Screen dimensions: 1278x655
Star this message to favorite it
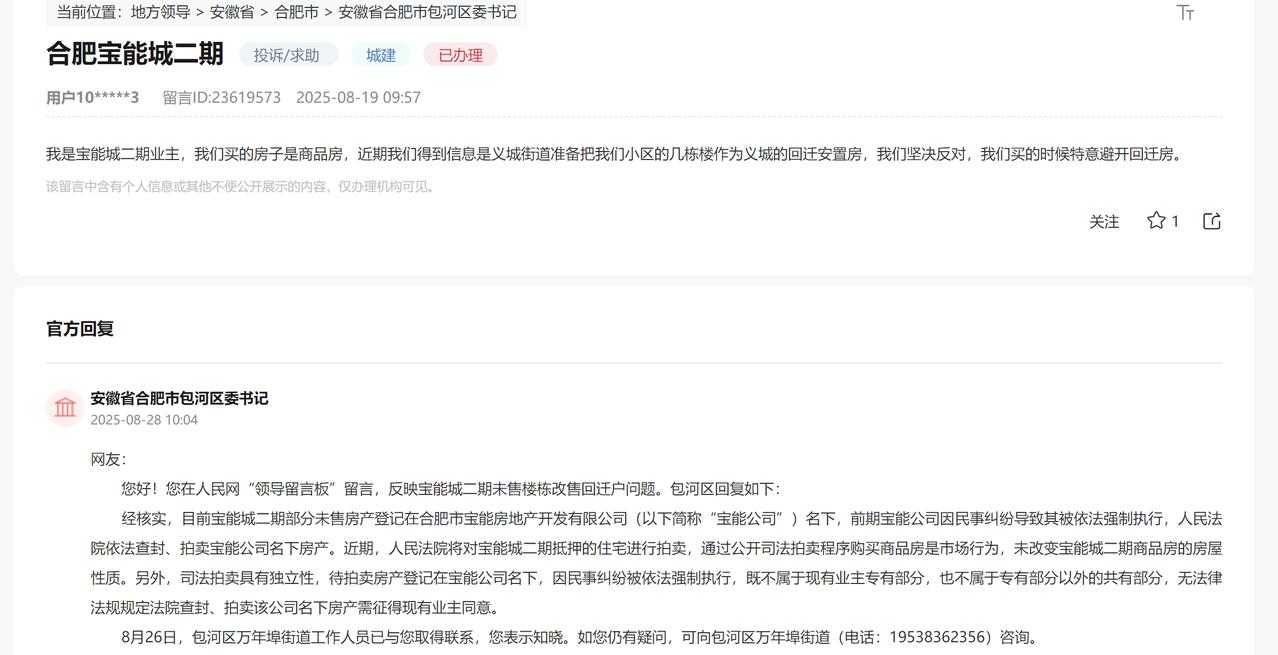pyautogui.click(x=1156, y=221)
